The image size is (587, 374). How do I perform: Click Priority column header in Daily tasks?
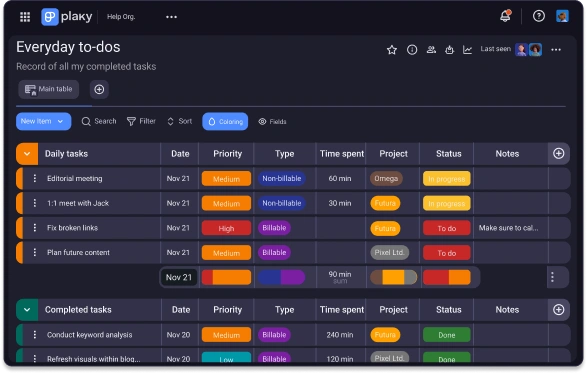pos(227,154)
